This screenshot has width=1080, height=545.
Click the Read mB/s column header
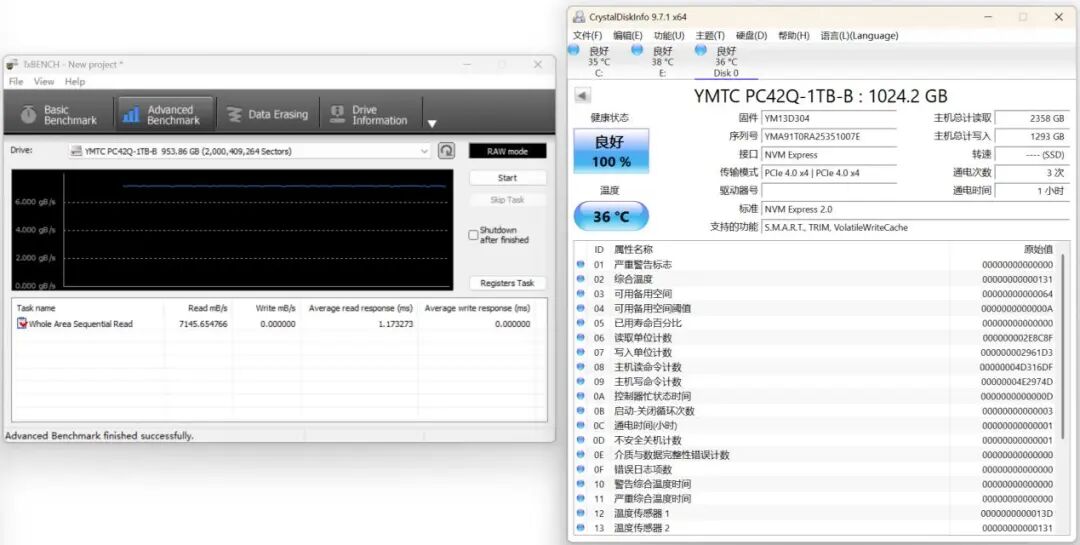[207, 308]
